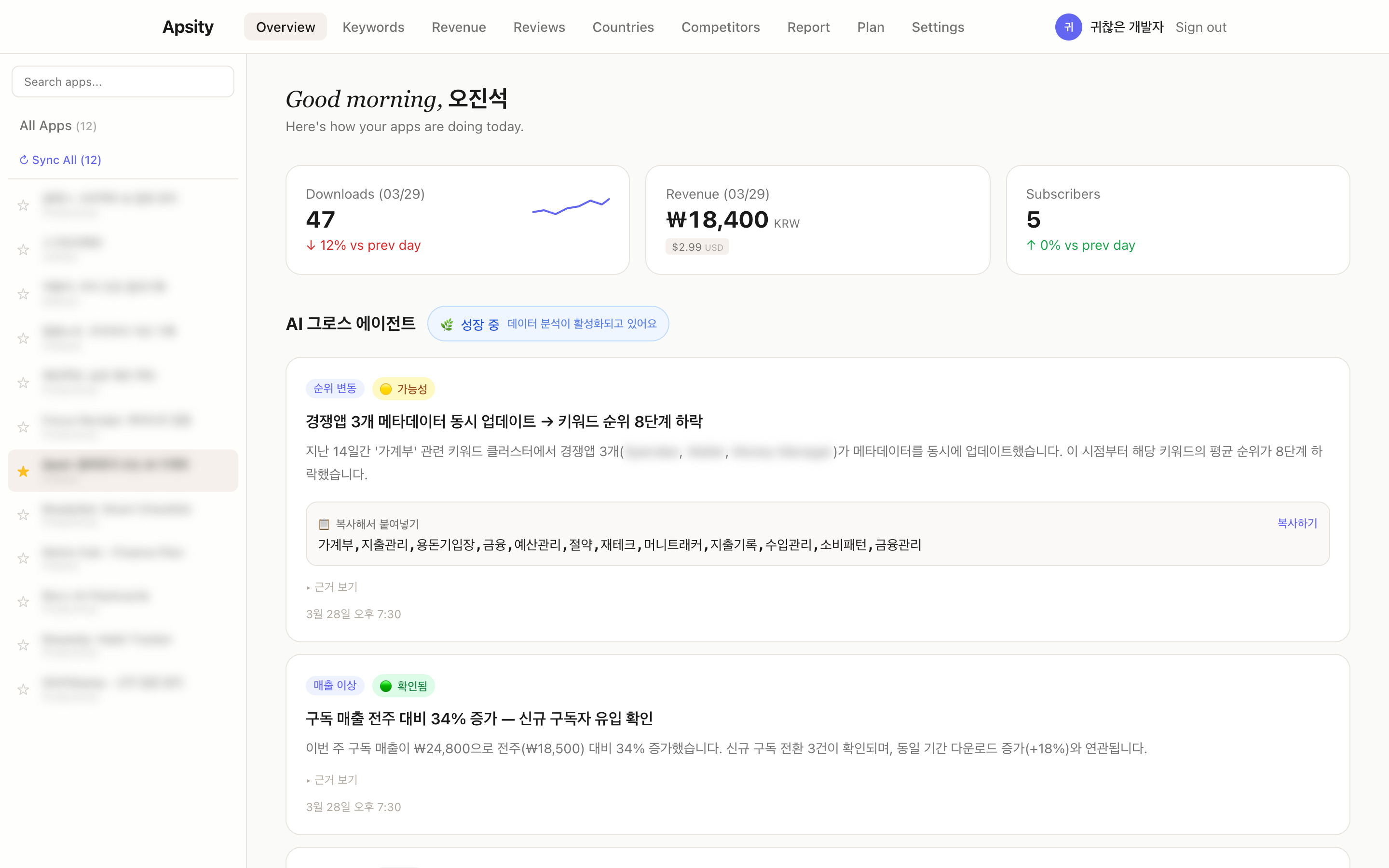Select All Apps (12) in sidebar

tap(58, 126)
